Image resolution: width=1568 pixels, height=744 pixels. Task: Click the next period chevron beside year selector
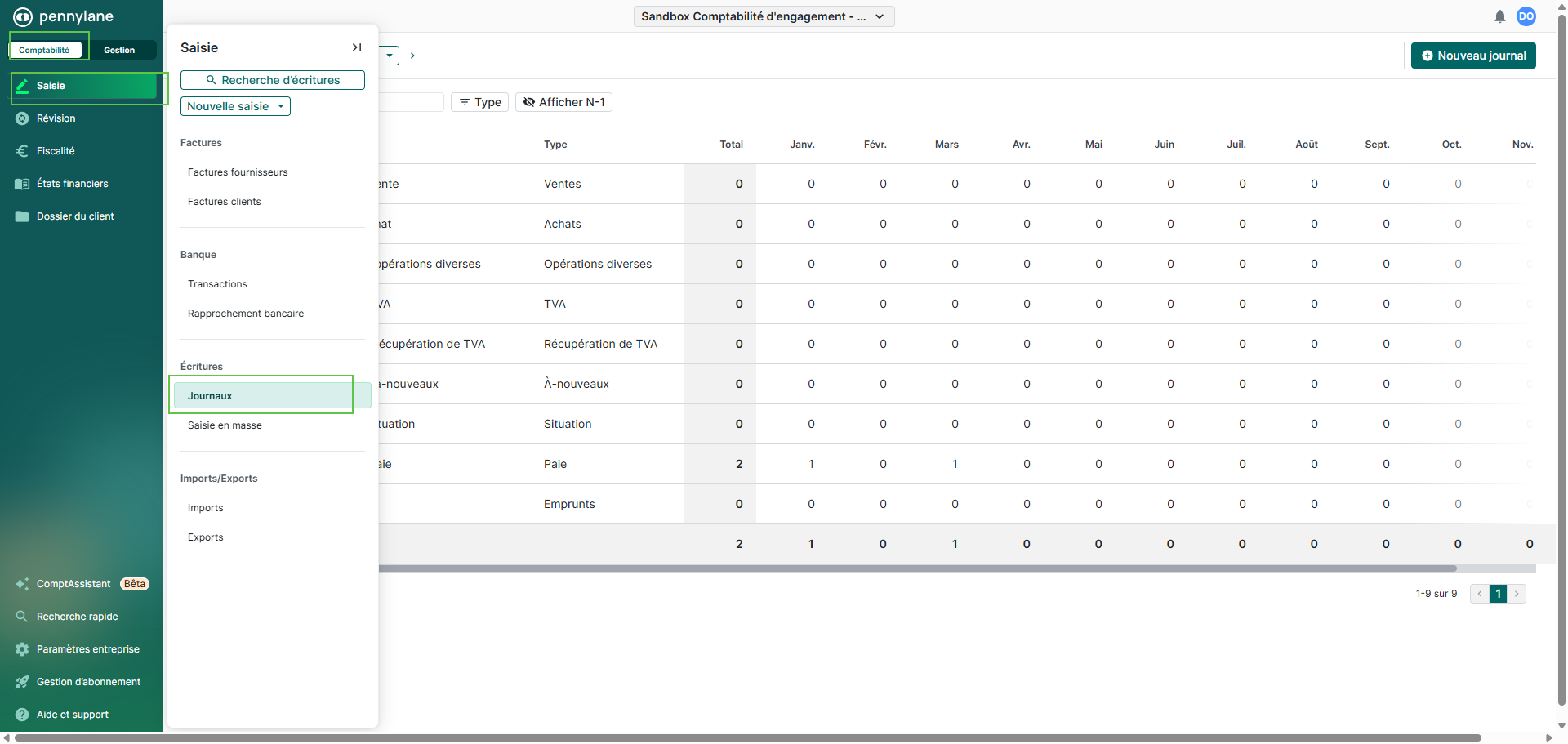[412, 56]
